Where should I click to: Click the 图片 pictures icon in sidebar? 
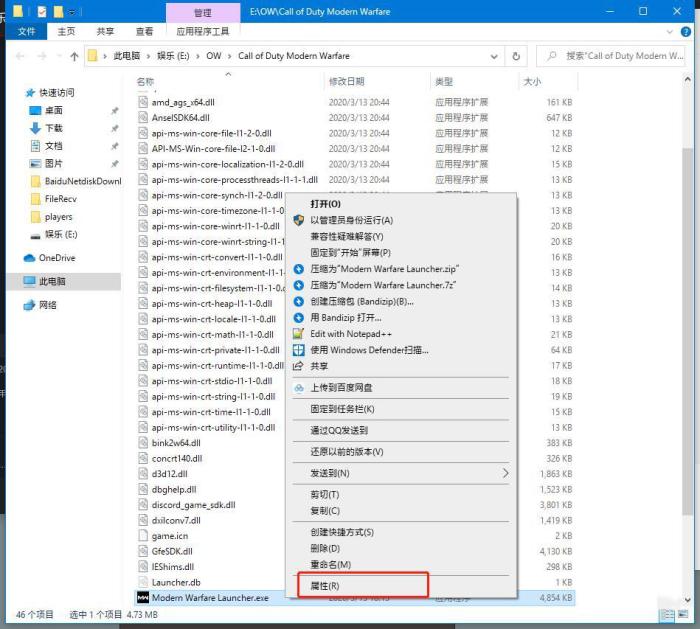35,164
